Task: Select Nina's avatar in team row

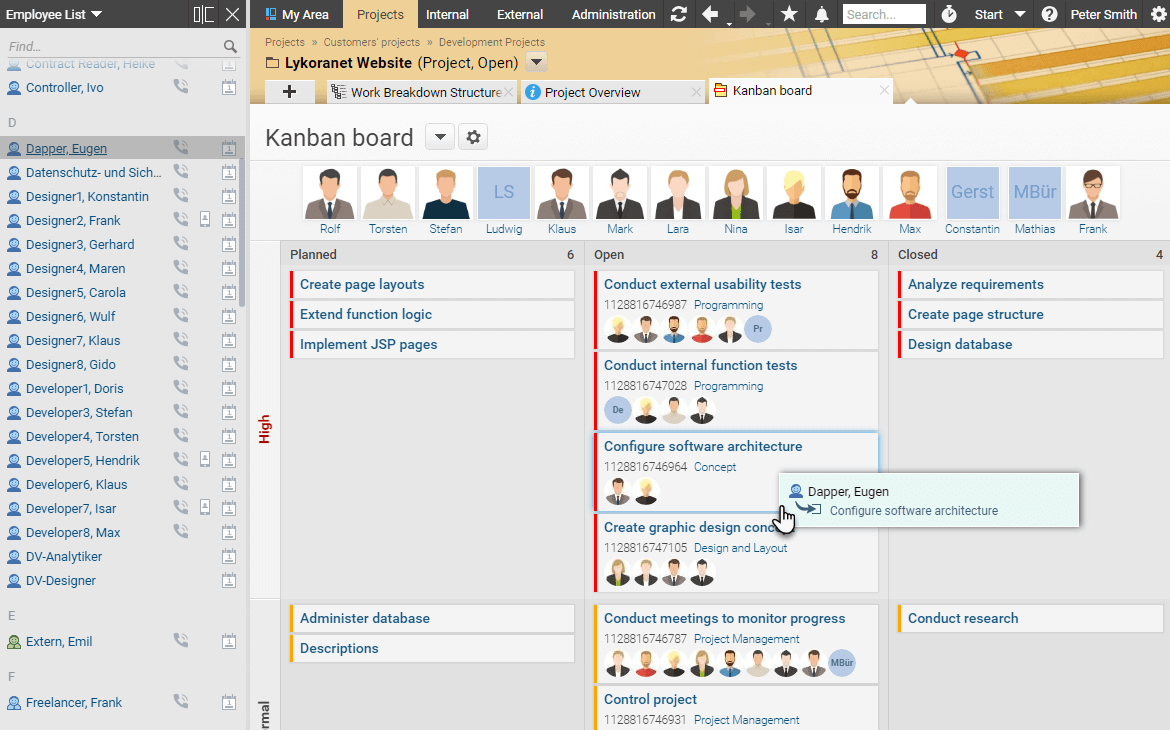Action: tap(736, 193)
